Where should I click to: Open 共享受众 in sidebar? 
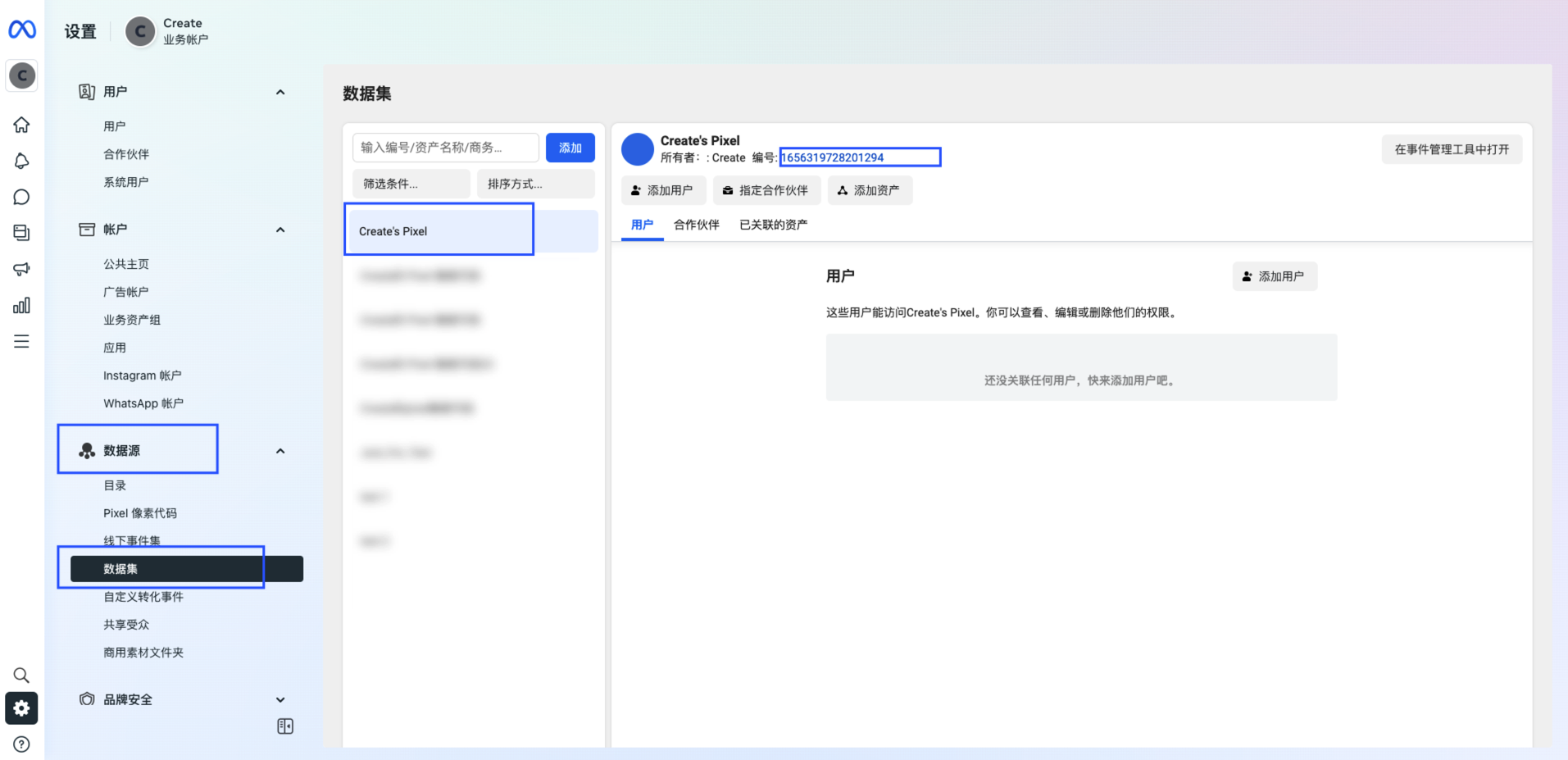point(126,625)
